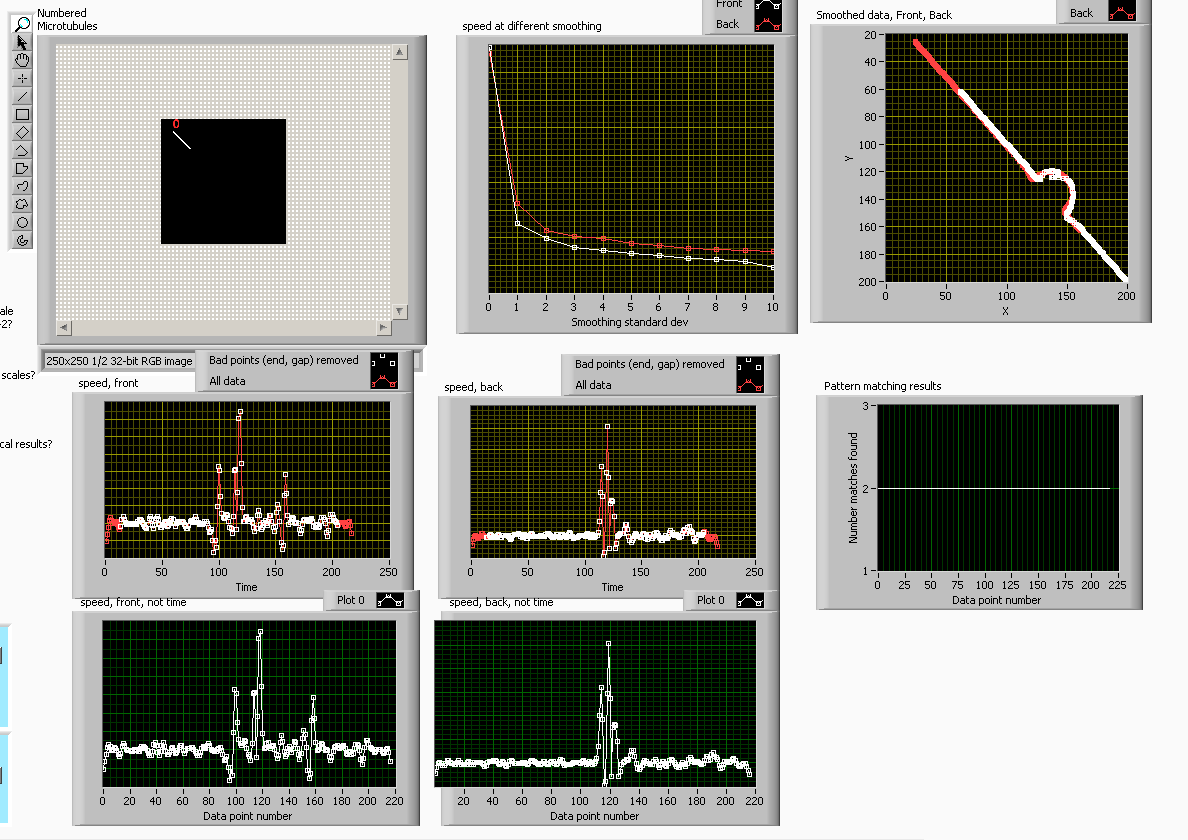This screenshot has width=1188, height=840.
Task: Click Bad points removed legend icon for speed back
Action: click(x=749, y=365)
